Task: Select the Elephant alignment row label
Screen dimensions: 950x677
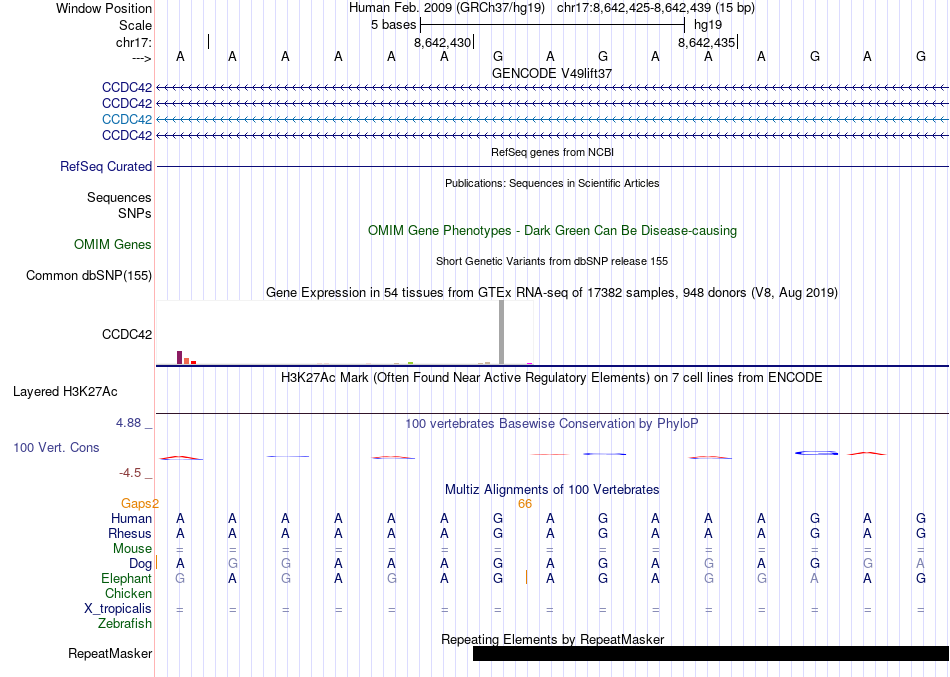Action: pos(126,579)
